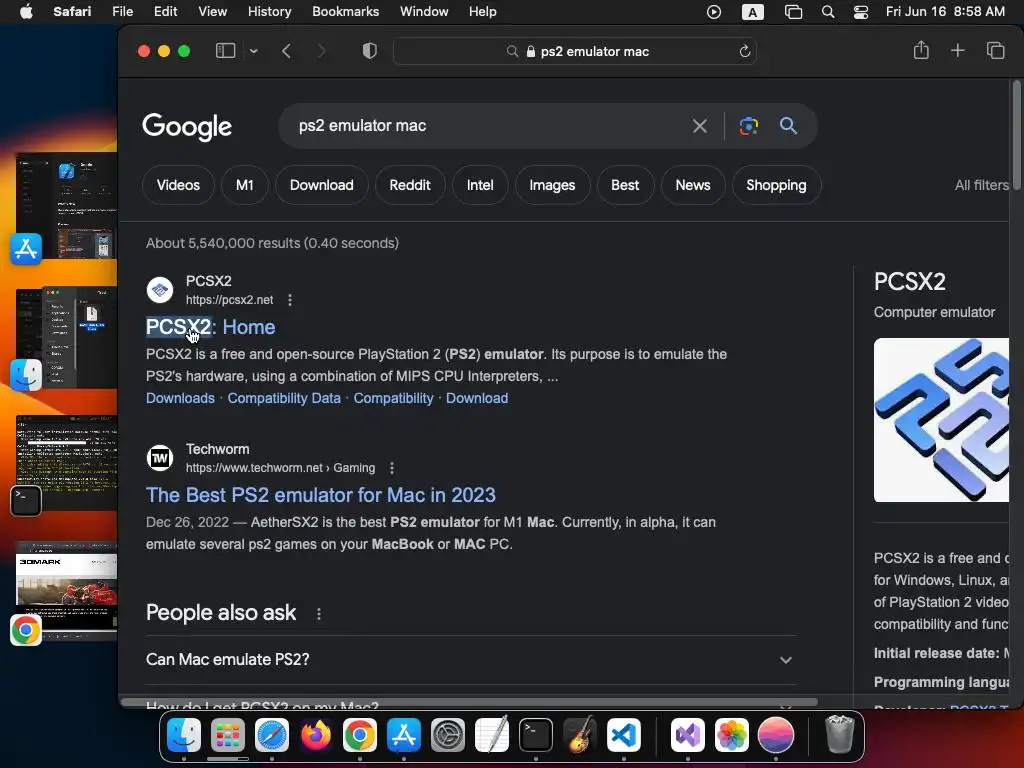Image resolution: width=1024 pixels, height=768 pixels.
Task: Open more options for Techworm result
Action: (392, 468)
